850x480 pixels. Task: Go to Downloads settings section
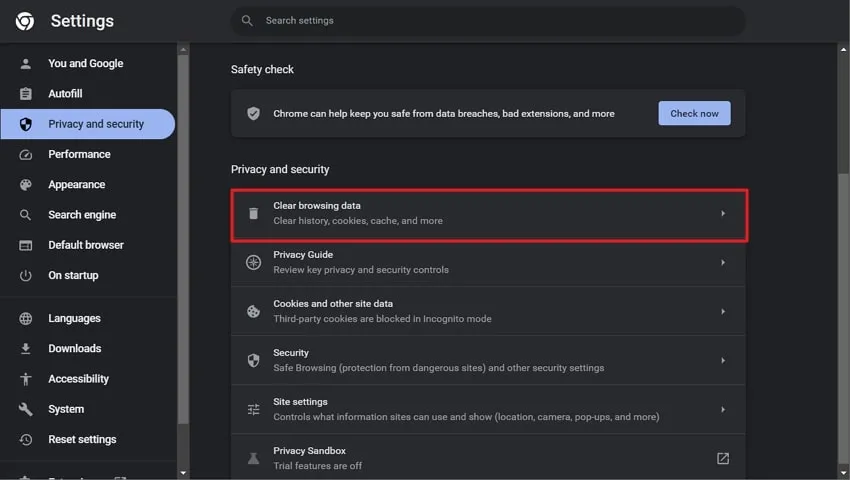[74, 349]
